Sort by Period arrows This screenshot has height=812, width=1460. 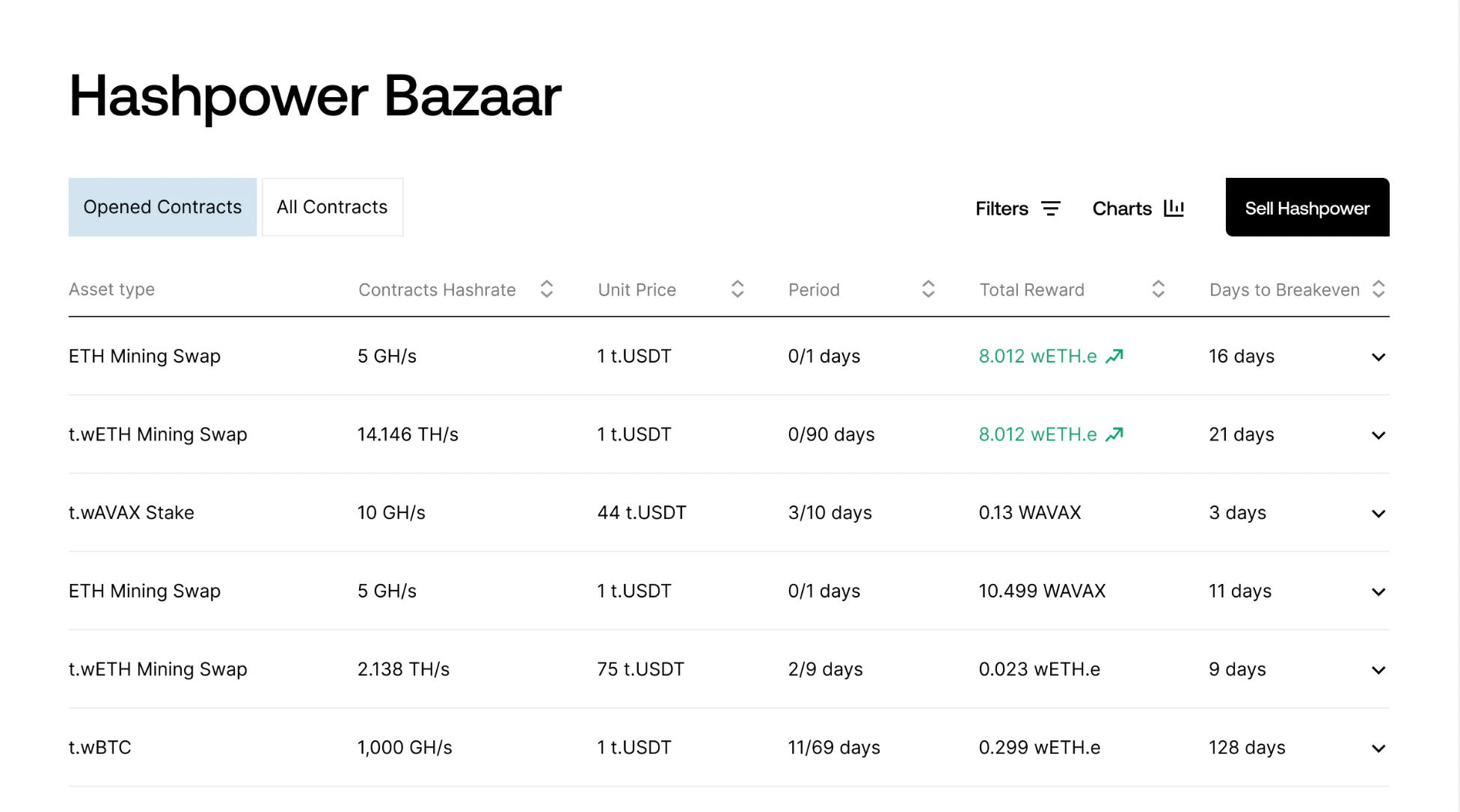click(928, 289)
